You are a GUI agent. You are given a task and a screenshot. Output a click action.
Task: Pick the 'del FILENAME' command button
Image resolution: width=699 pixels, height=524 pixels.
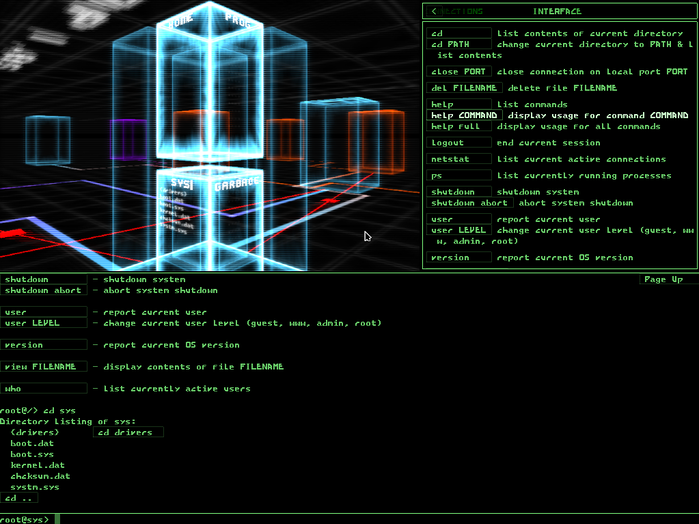(464, 88)
